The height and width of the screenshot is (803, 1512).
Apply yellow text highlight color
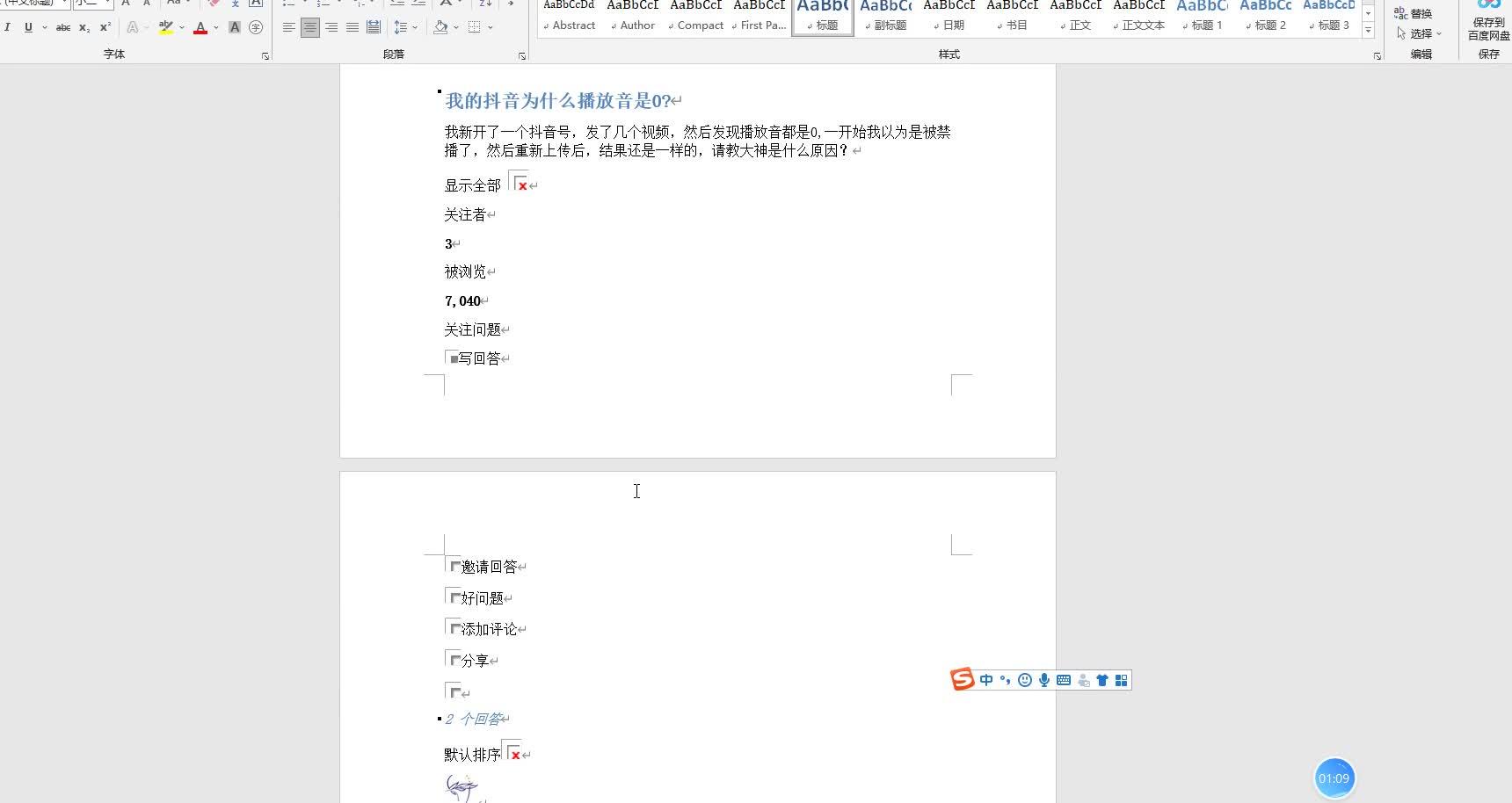pos(166,27)
